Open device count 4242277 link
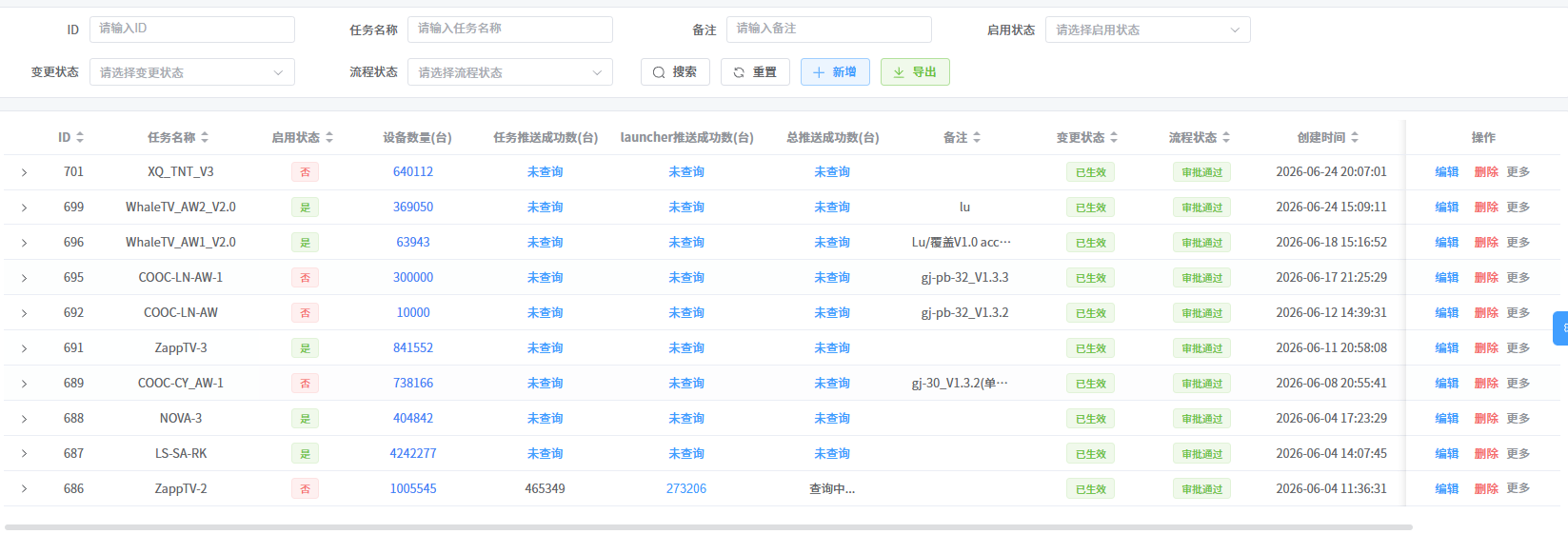This screenshot has height=534, width=1568. tap(413, 454)
